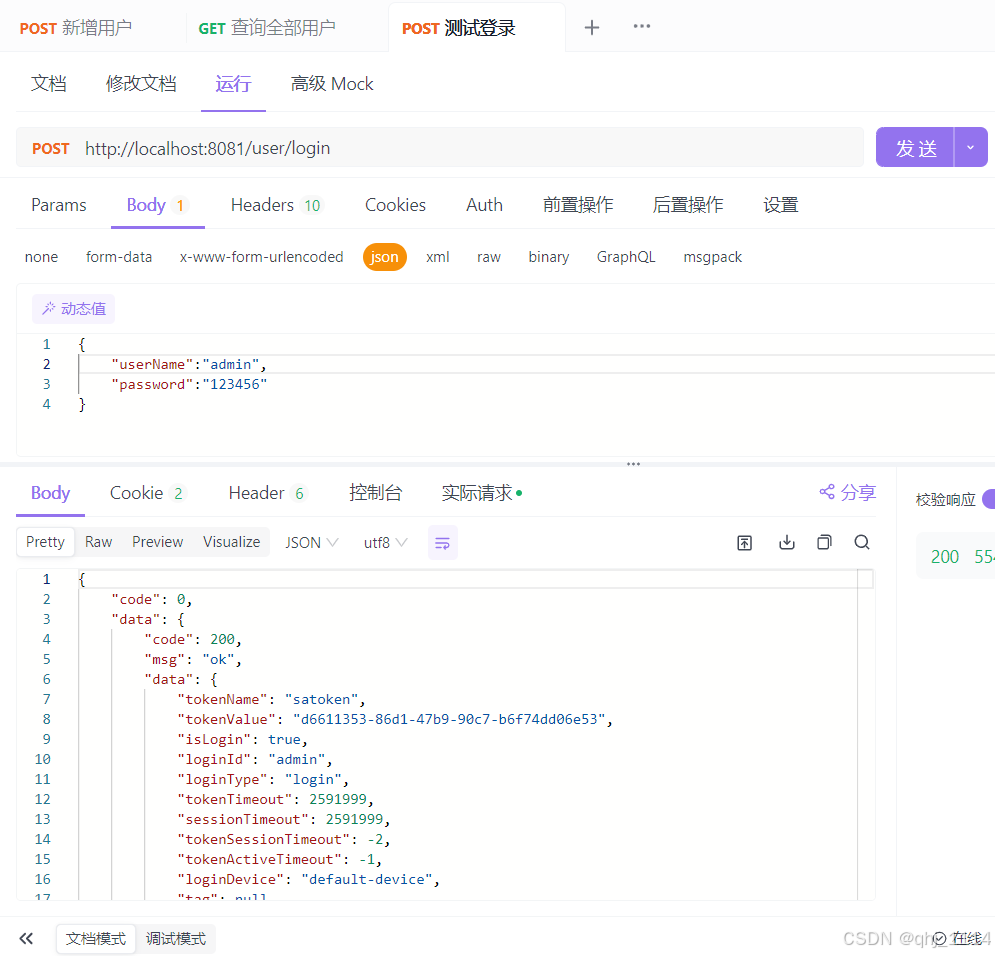Click the tokenValue string in response
Viewport: 995px width, 956px height.
tap(449, 719)
